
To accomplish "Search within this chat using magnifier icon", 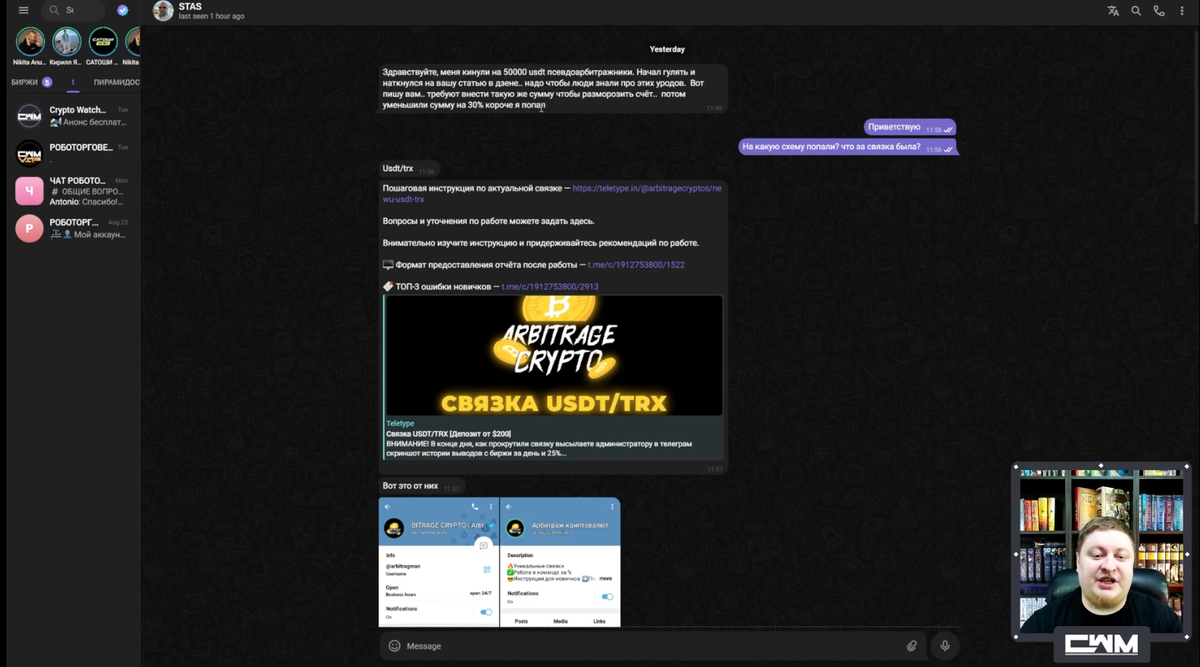I will [x=1136, y=11].
